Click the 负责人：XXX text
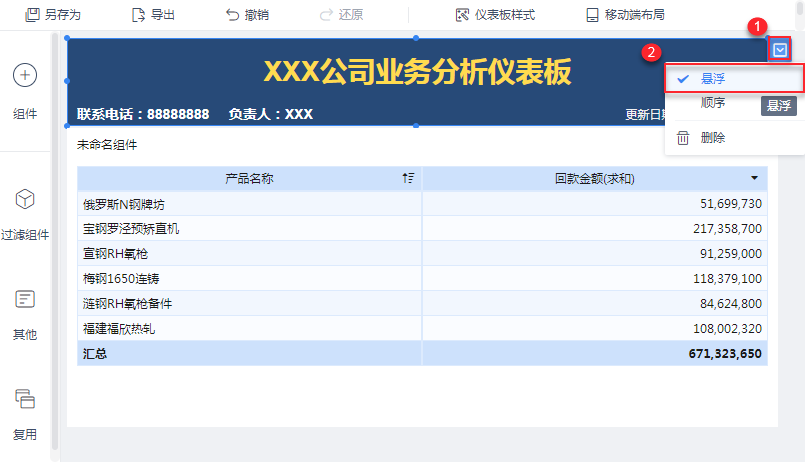This screenshot has height=462, width=805. [271, 114]
